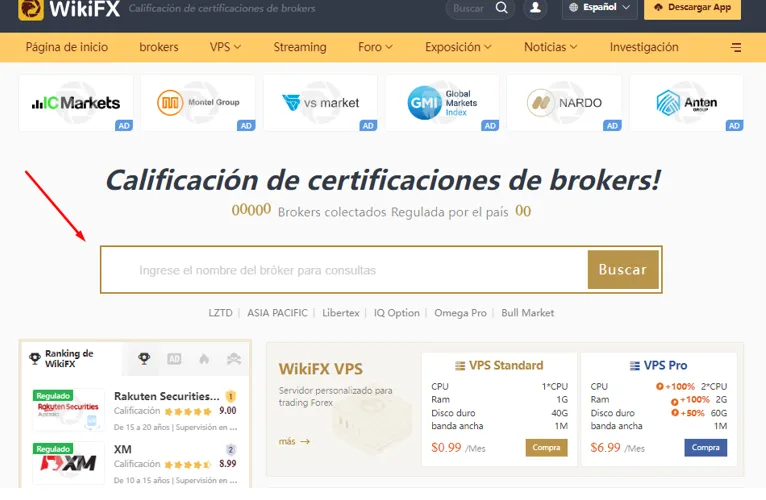Click Compra for VPS Pro

[705, 447]
